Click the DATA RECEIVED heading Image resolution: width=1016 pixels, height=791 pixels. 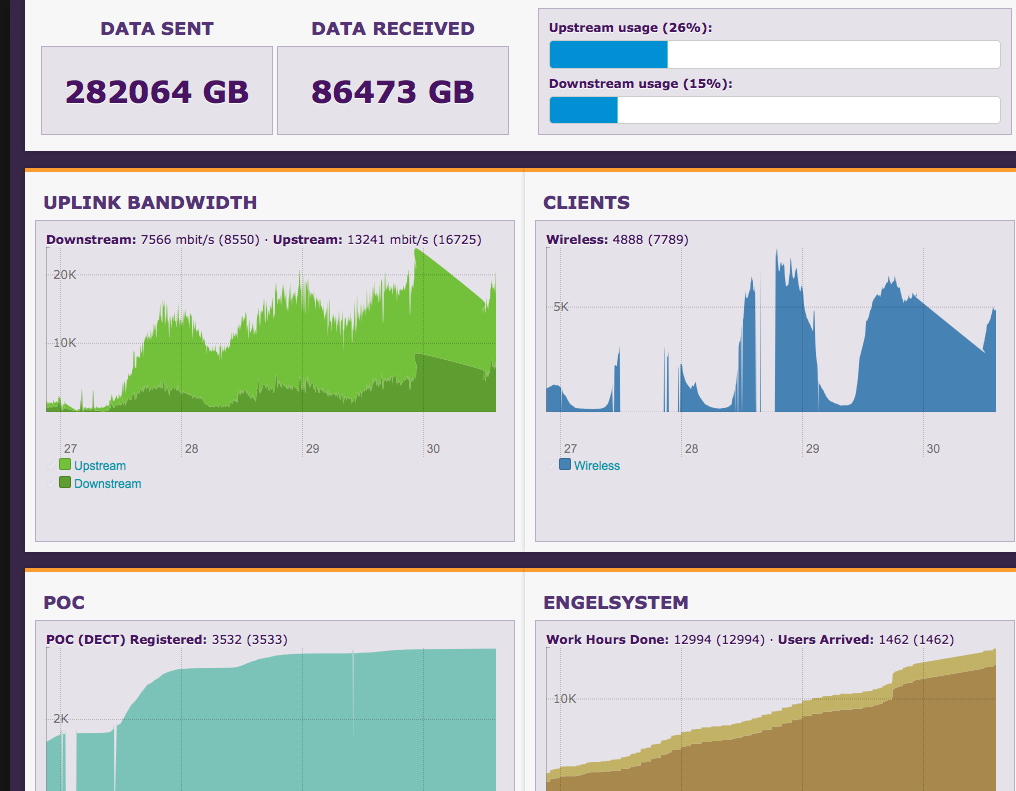tap(393, 29)
